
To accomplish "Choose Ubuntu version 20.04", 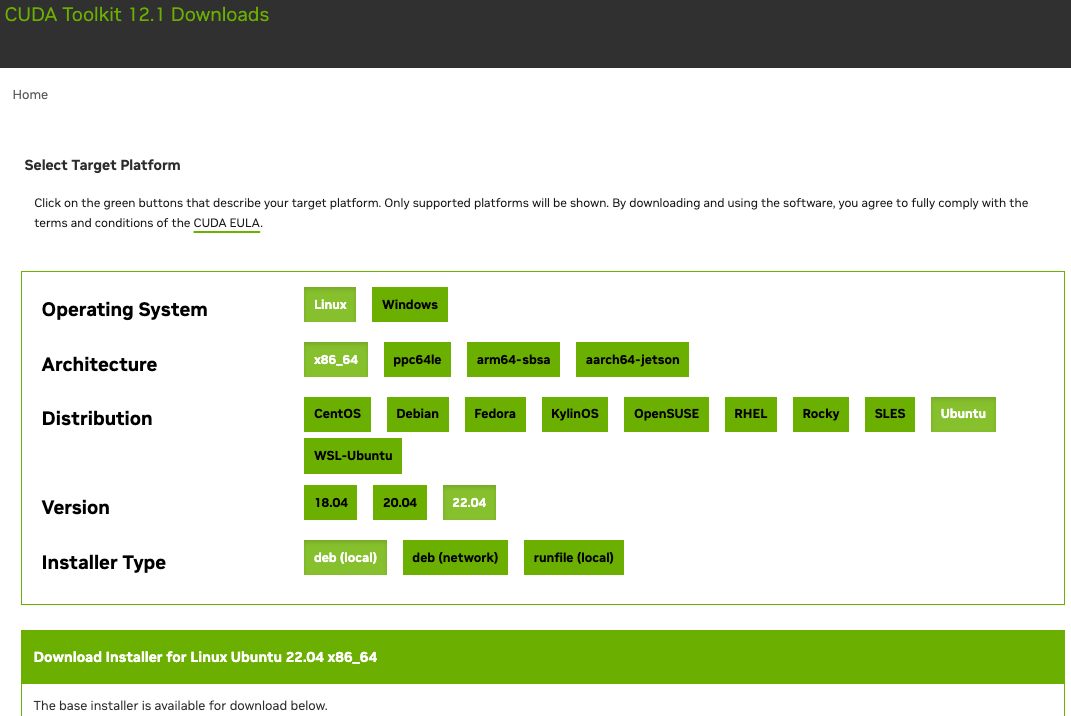I will 400,503.
